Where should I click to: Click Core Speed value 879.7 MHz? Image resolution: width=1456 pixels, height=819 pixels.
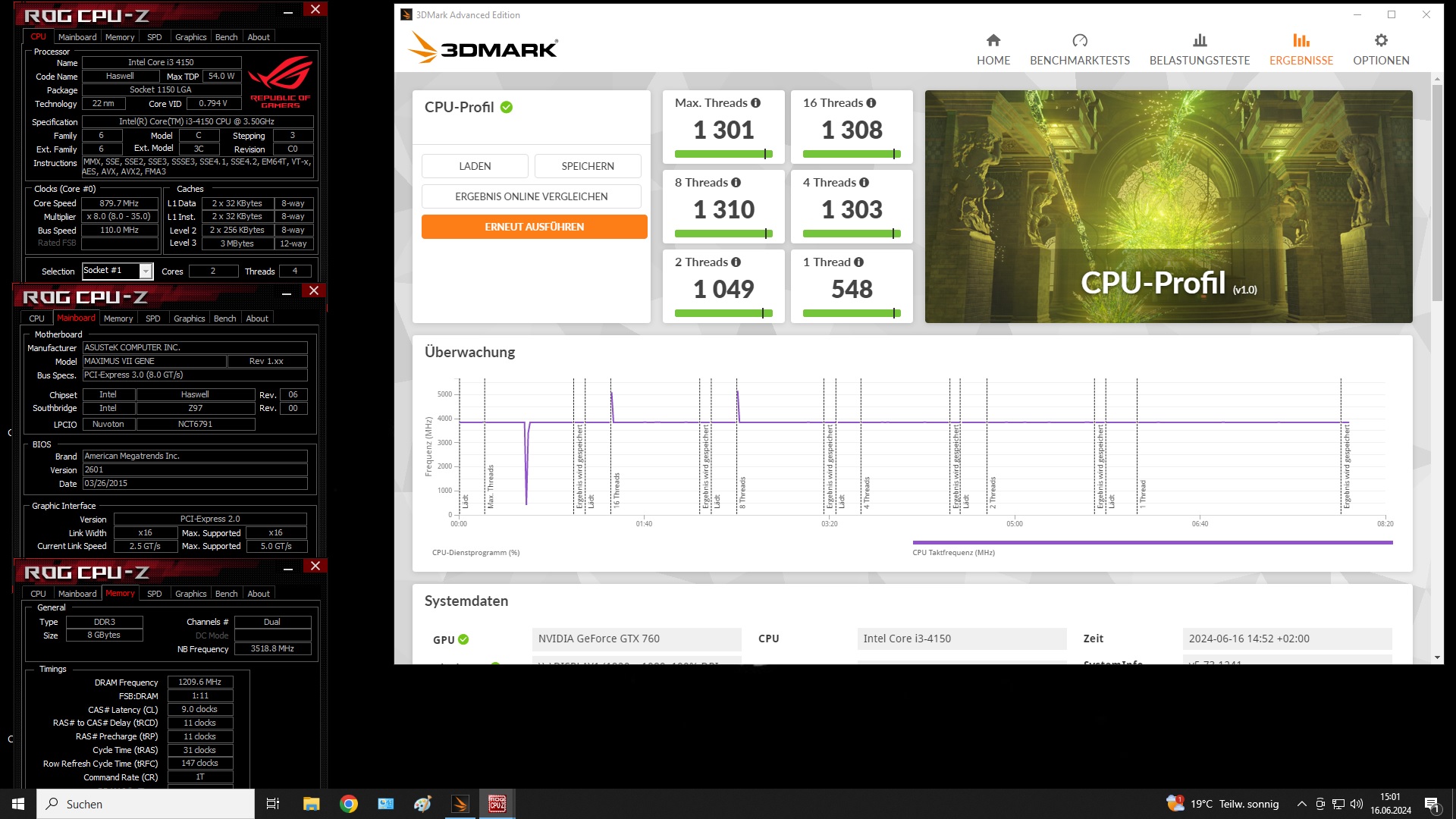tap(120, 204)
